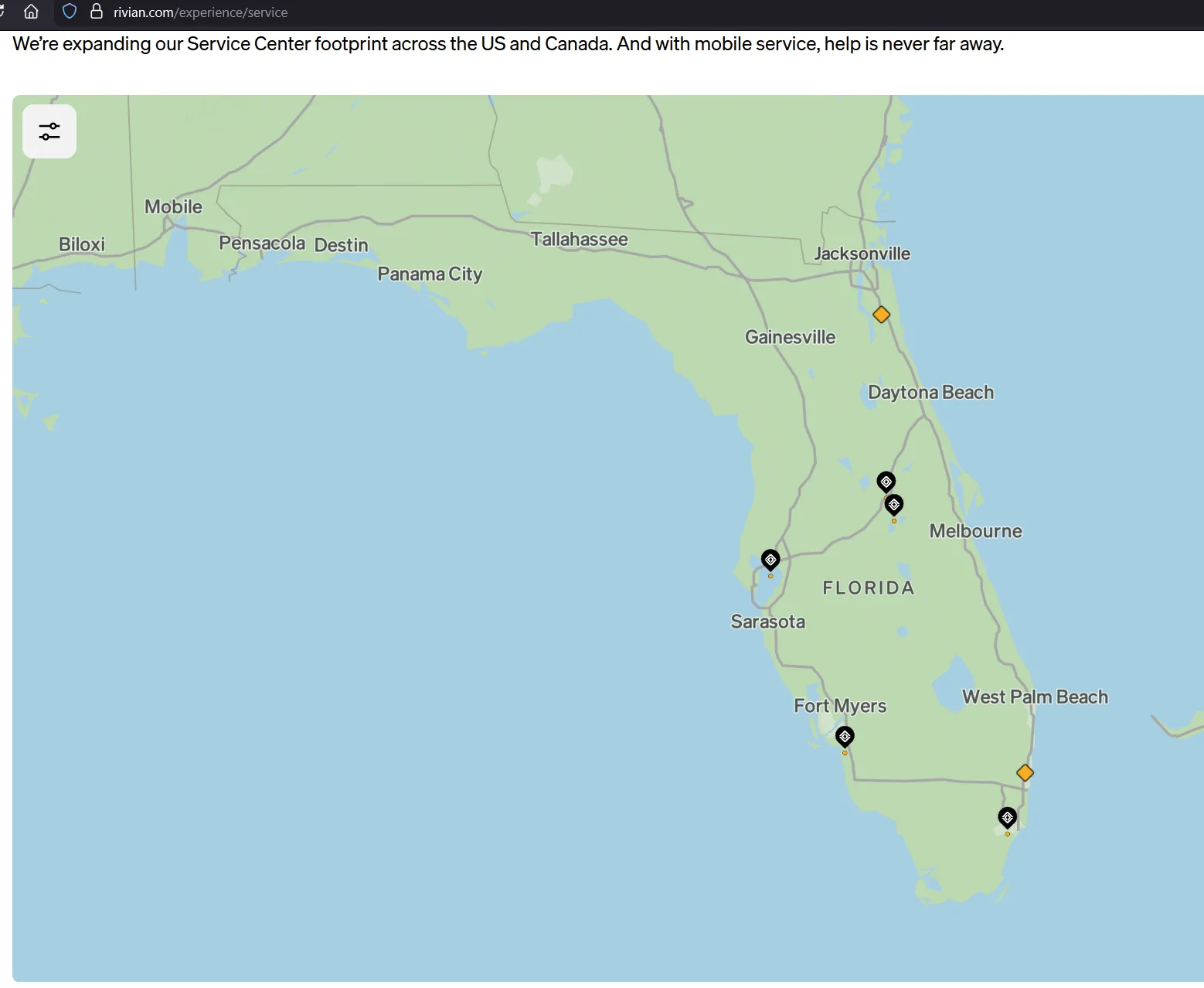This screenshot has height=988, width=1204.
Task: Click the Gainesville map label
Action: point(791,337)
